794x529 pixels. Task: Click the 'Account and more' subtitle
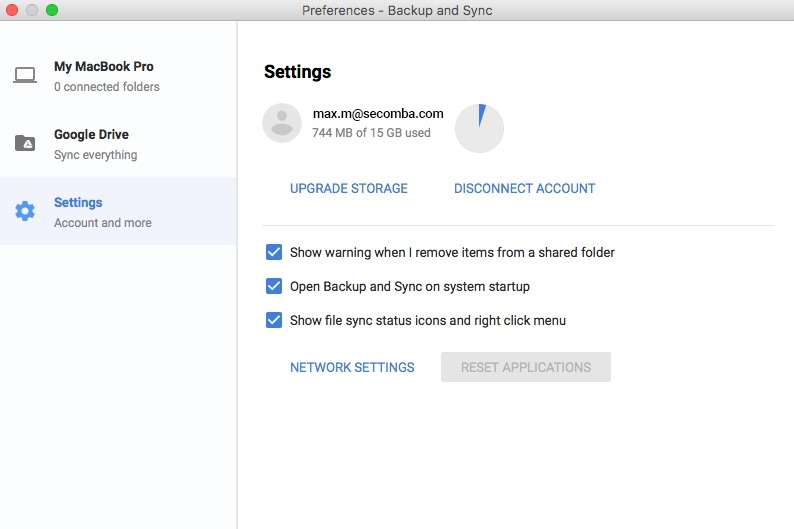point(103,223)
